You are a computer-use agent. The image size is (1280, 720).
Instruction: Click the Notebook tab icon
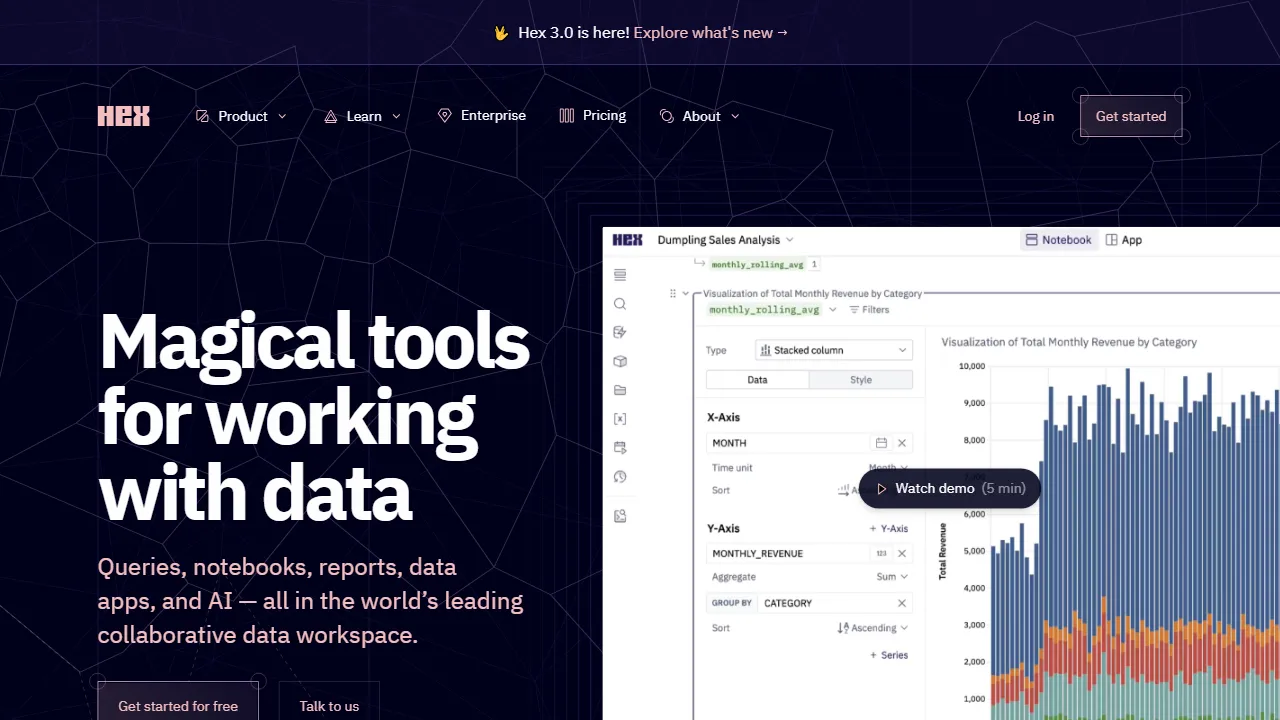[1032, 240]
